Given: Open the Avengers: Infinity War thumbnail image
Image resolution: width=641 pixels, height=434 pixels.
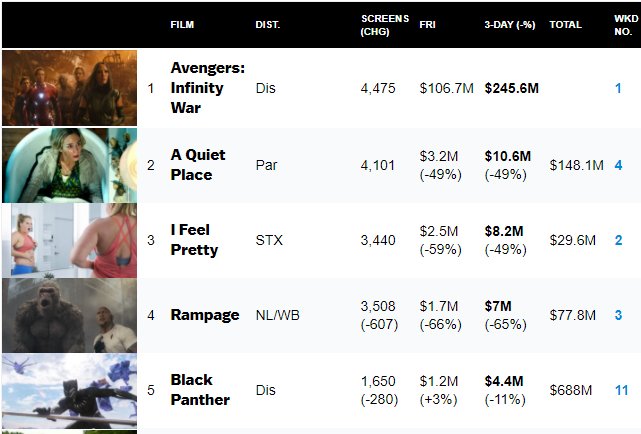Looking at the screenshot, I should [x=69, y=88].
